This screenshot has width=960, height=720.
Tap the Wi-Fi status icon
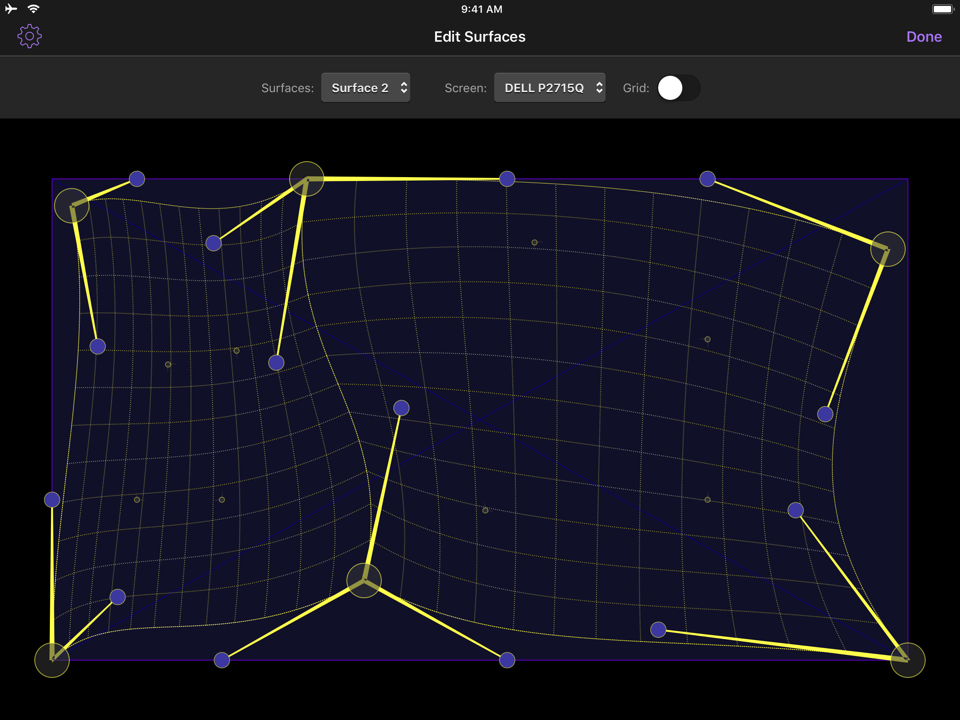click(x=33, y=9)
